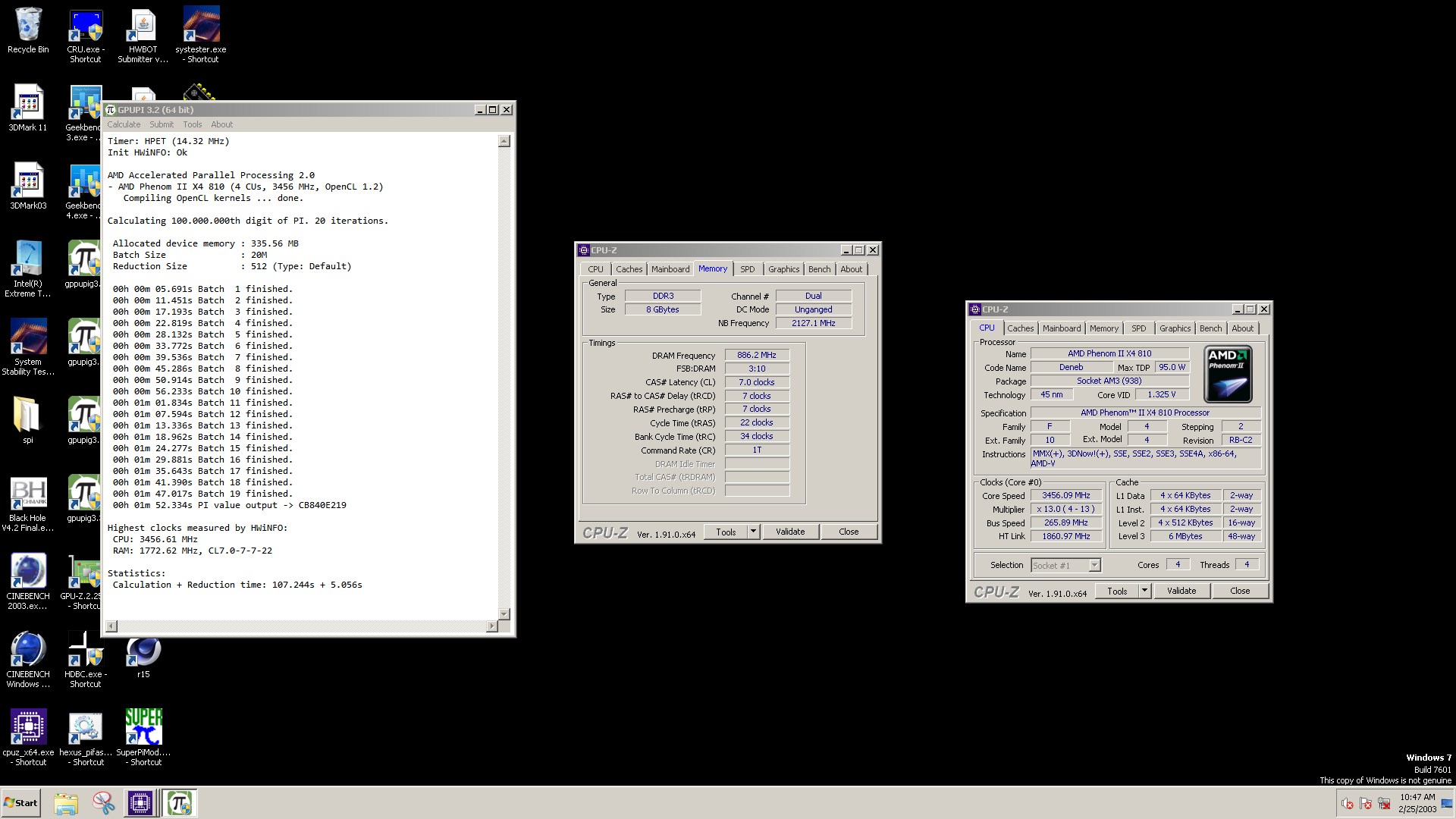Viewport: 1456px width, 819px height.
Task: Open r15 Cinebench desktop icon
Action: point(143,657)
